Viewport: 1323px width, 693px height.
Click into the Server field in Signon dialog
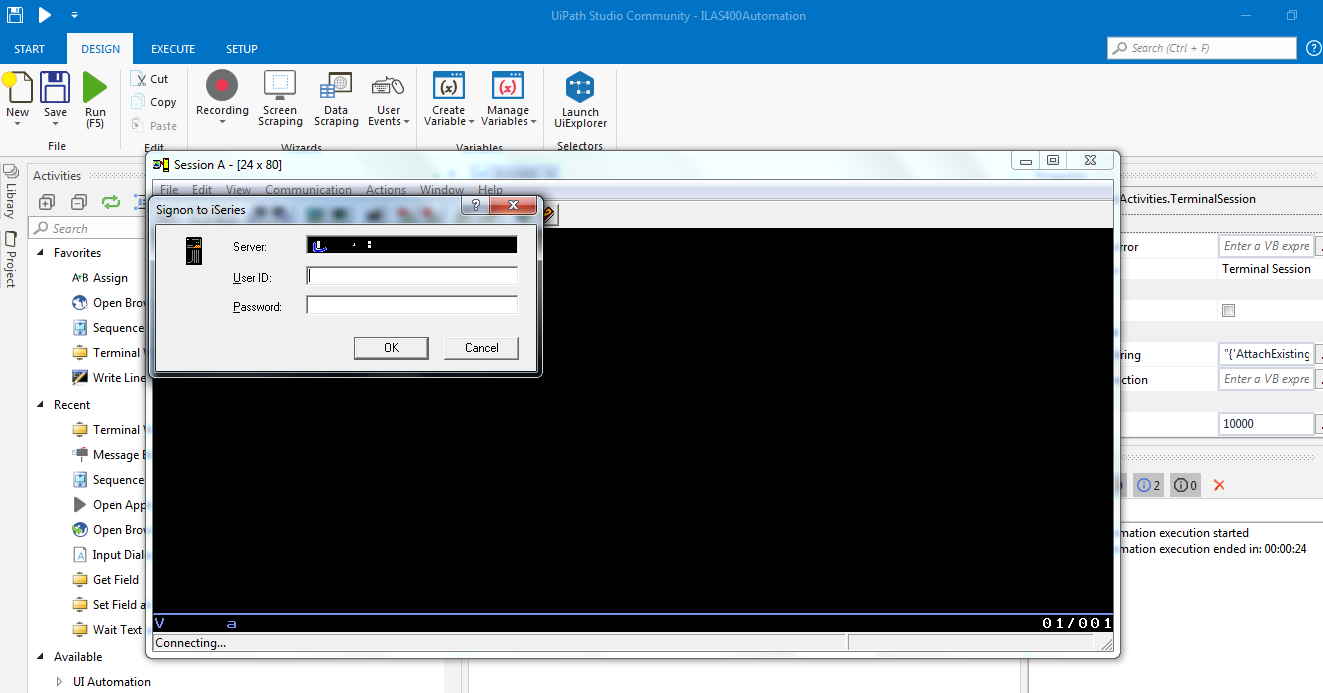click(412, 245)
